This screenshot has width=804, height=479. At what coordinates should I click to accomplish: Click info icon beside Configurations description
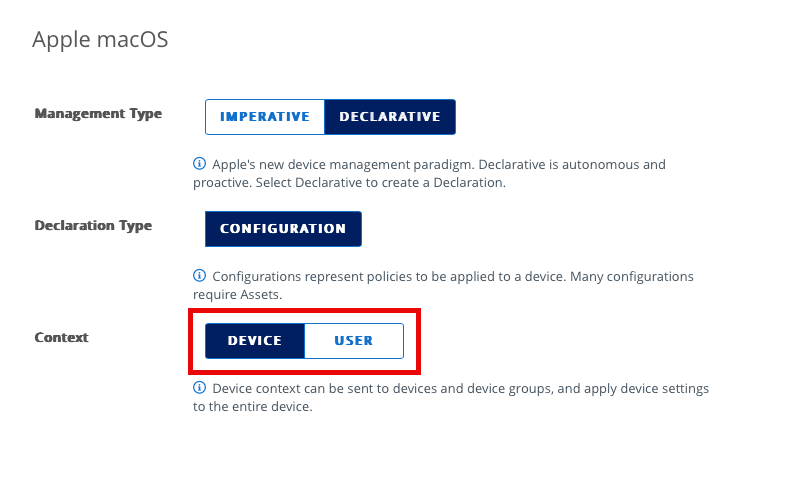tap(199, 275)
